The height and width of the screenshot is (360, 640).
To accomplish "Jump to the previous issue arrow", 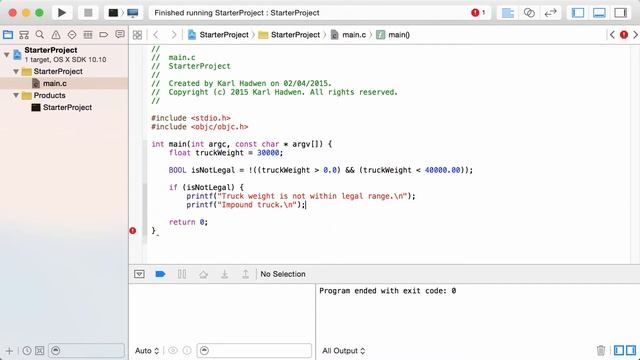I will (612, 35).
